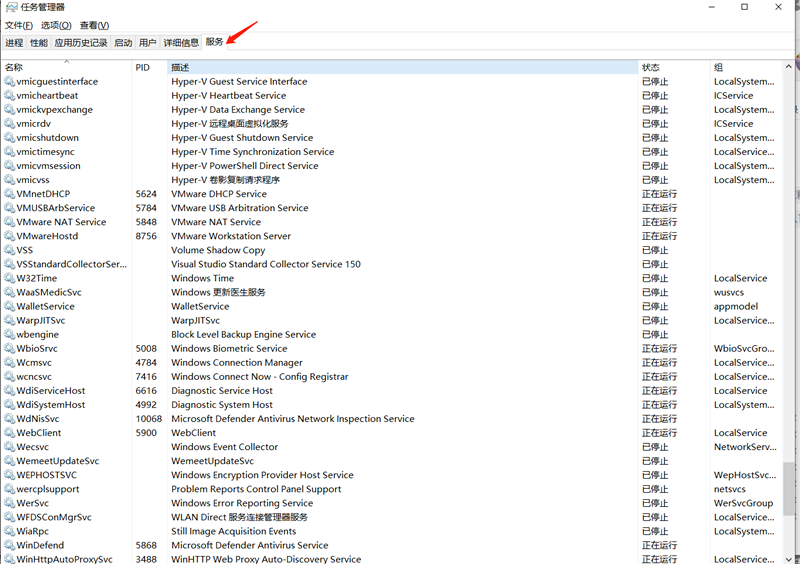
Task: Select the service icon for WalletService
Action: click(9, 307)
